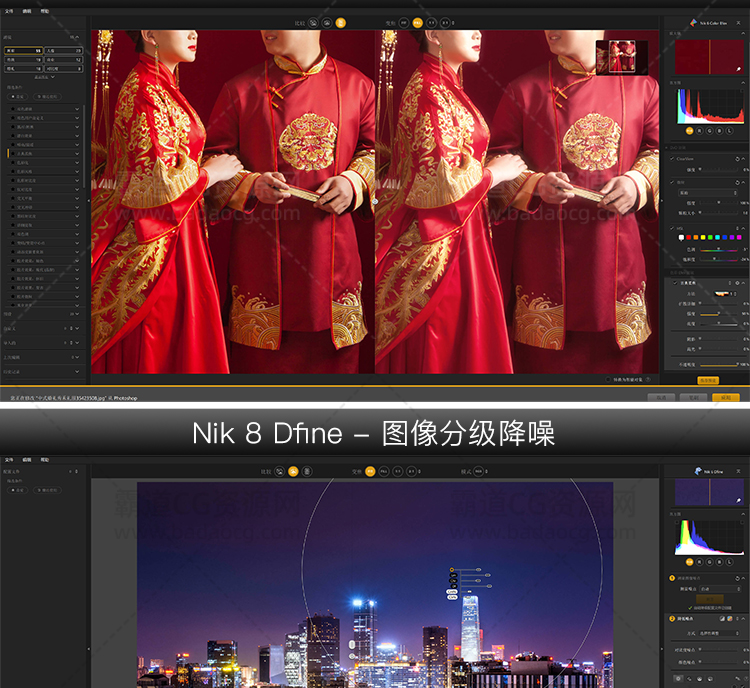Expand the yellow-marked selected filter row
The height and width of the screenshot is (688, 750).
[x=77, y=154]
